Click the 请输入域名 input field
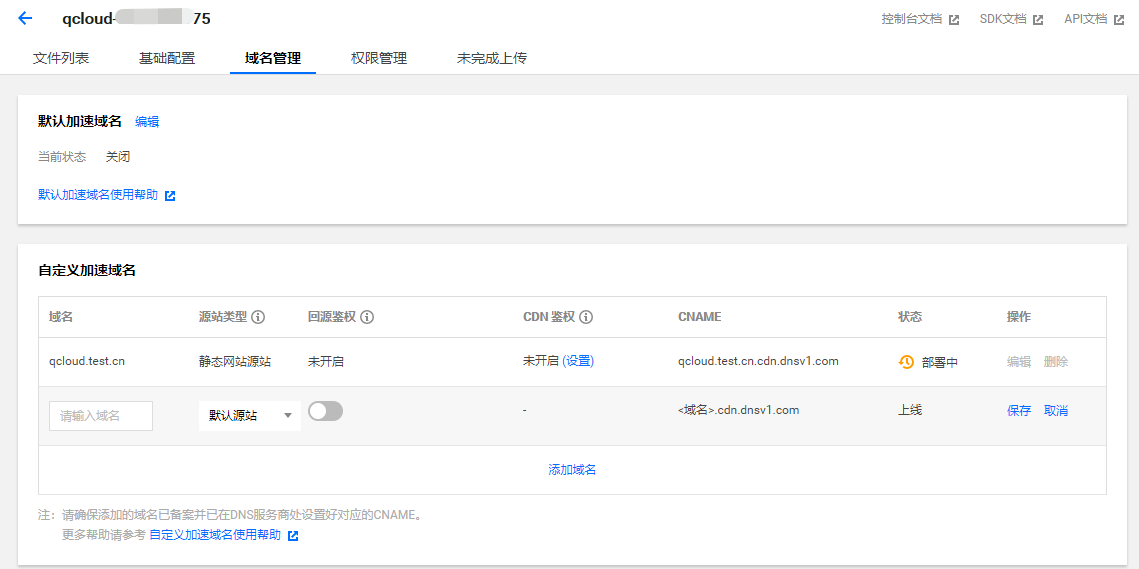This screenshot has height=569, width=1139. [x=101, y=416]
